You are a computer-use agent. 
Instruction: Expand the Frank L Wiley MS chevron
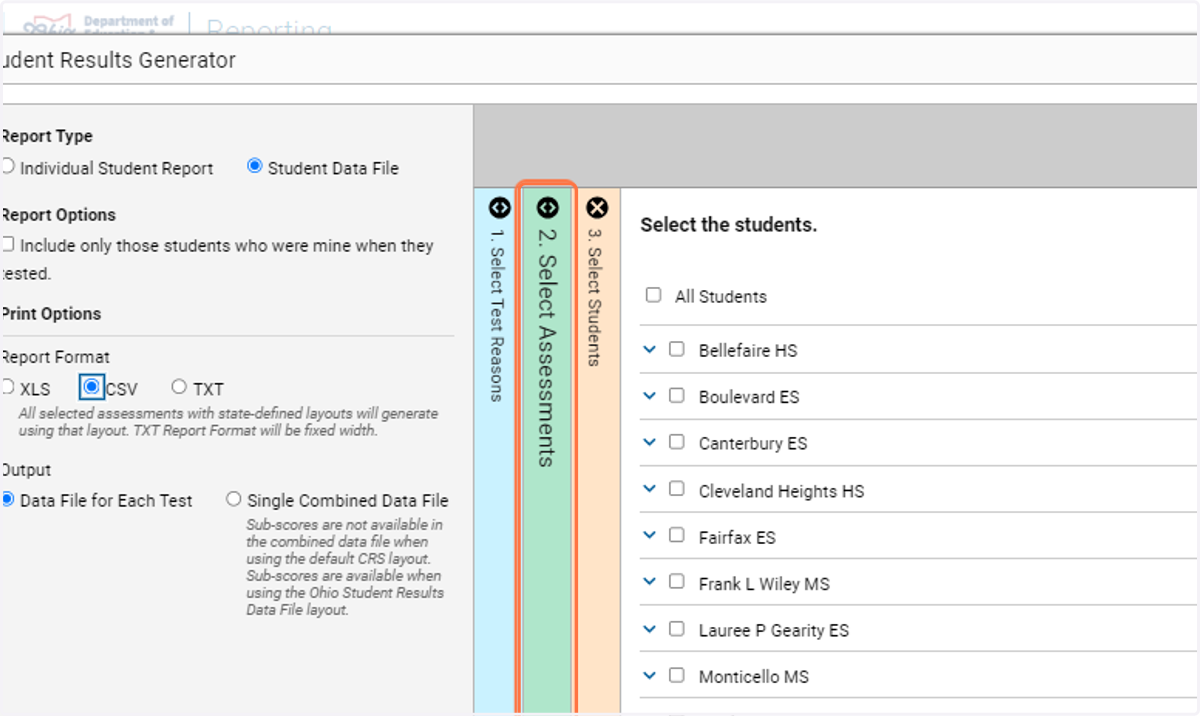coord(649,582)
